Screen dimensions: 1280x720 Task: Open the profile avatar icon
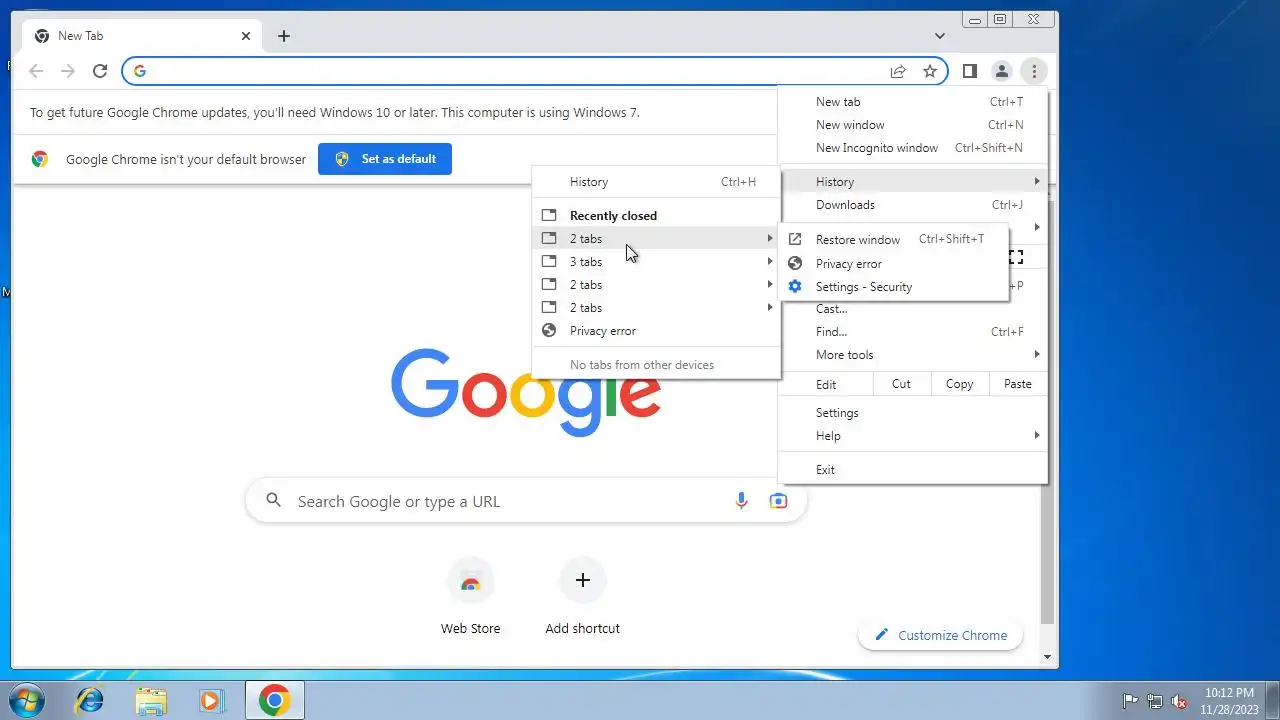tap(1001, 71)
